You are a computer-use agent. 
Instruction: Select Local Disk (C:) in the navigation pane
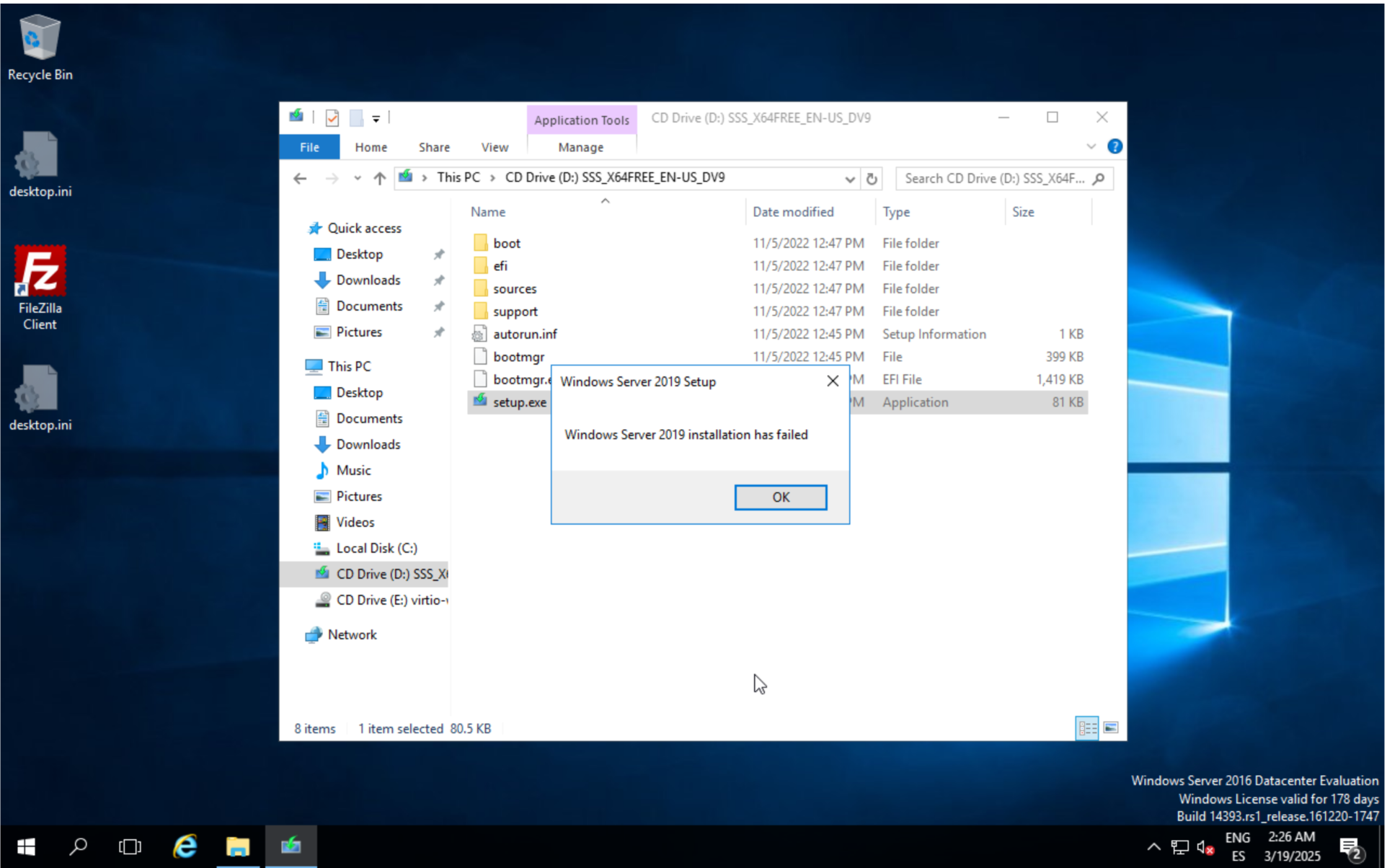(376, 549)
